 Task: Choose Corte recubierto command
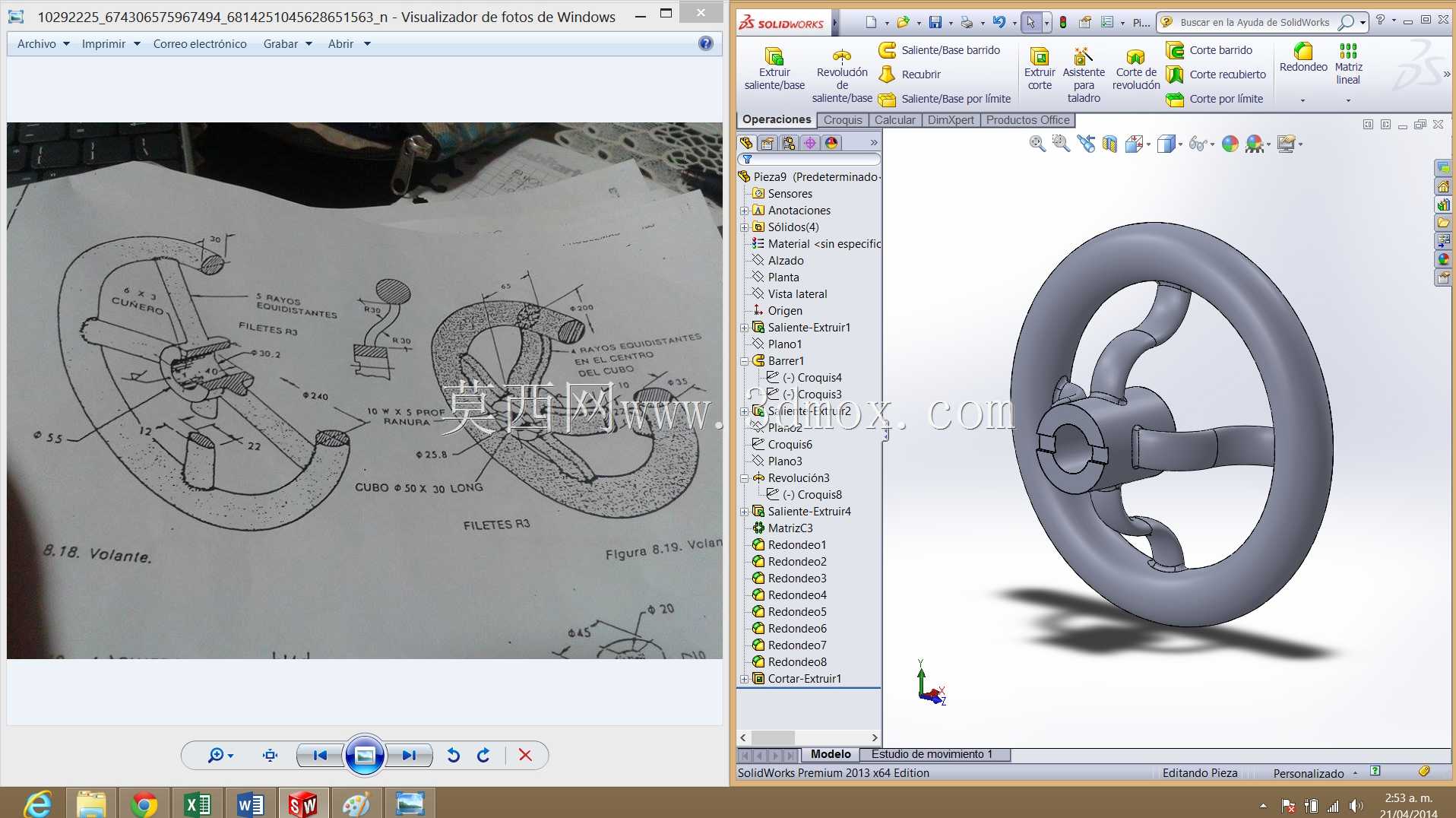1216,75
